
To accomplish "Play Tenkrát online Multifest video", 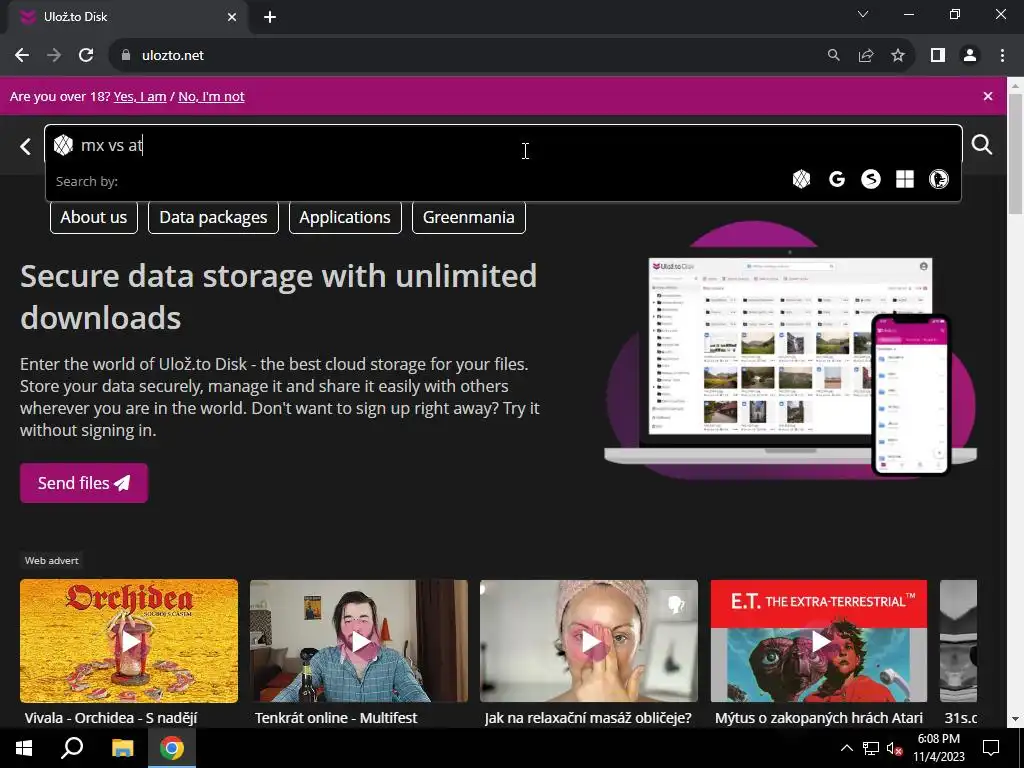I will (359, 641).
